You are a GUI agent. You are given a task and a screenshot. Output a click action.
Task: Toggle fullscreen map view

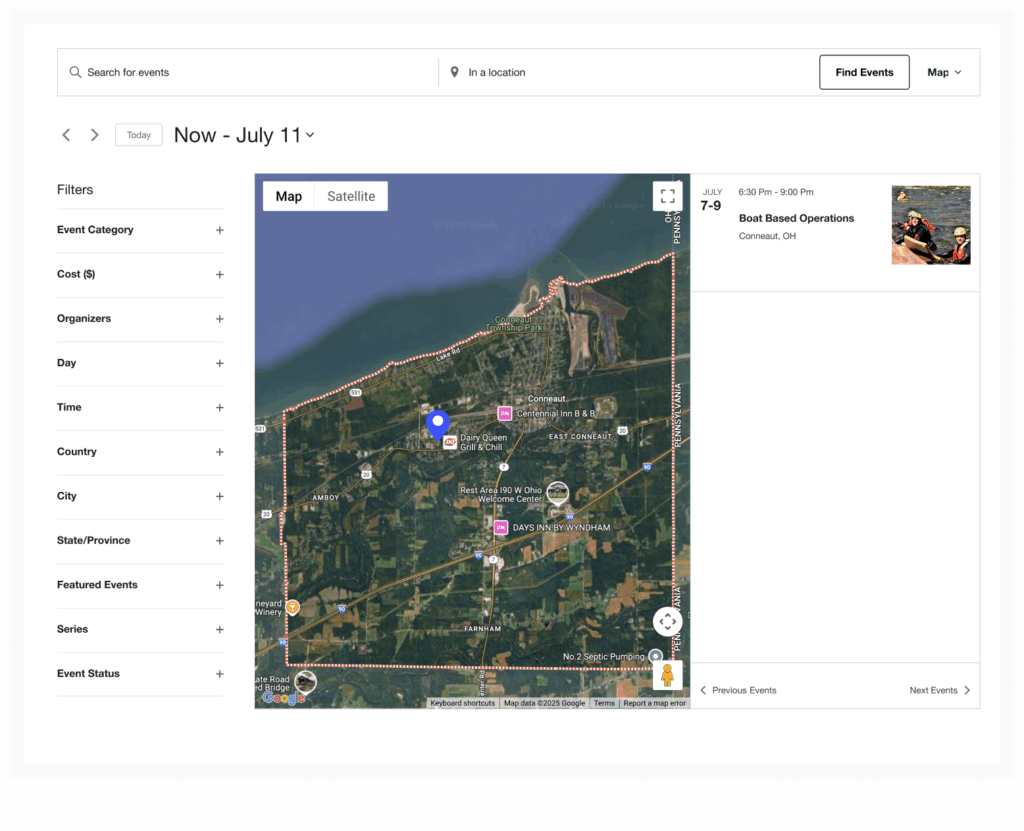point(667,196)
